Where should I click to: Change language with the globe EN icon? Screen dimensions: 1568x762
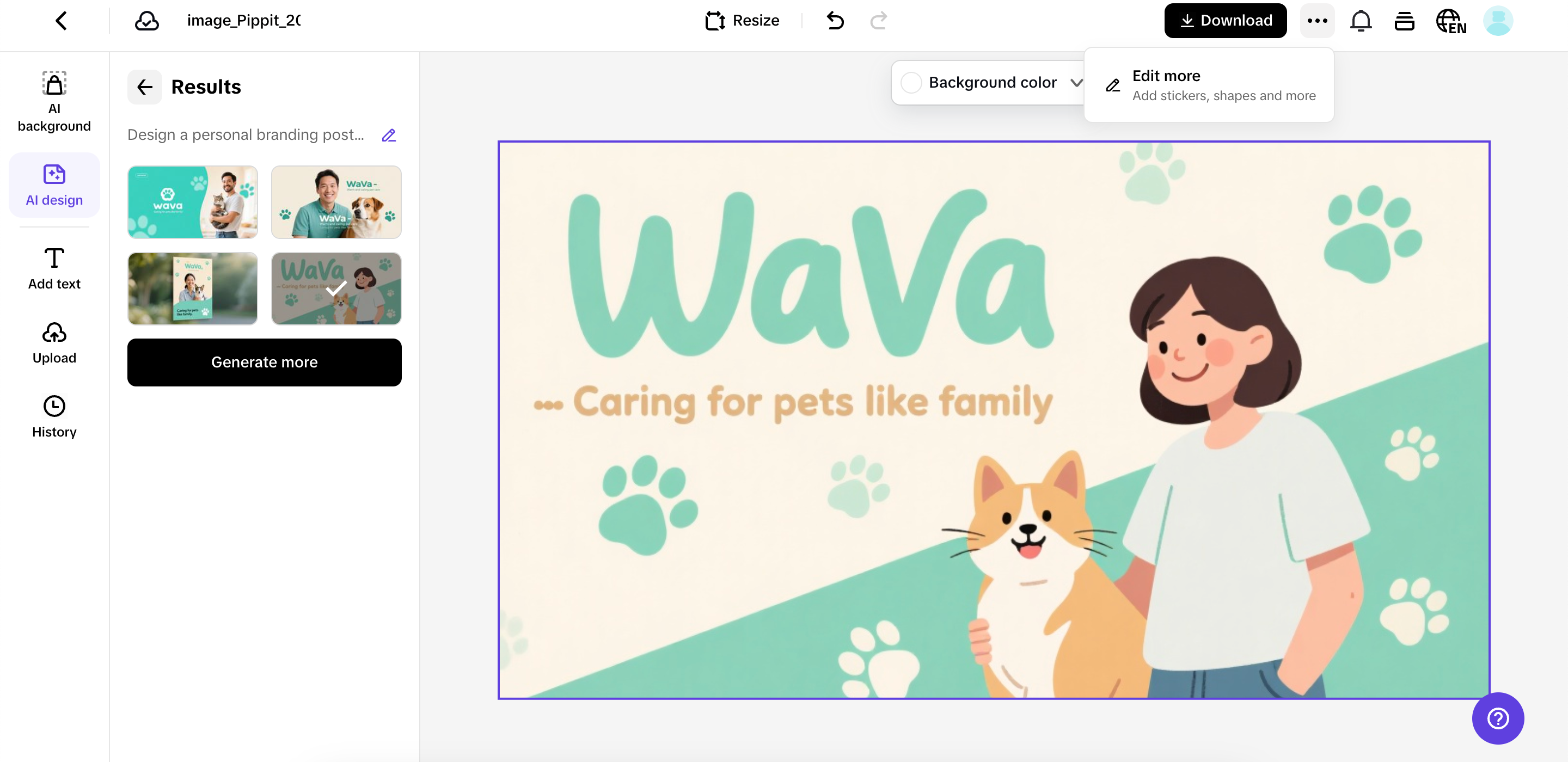click(x=1451, y=21)
